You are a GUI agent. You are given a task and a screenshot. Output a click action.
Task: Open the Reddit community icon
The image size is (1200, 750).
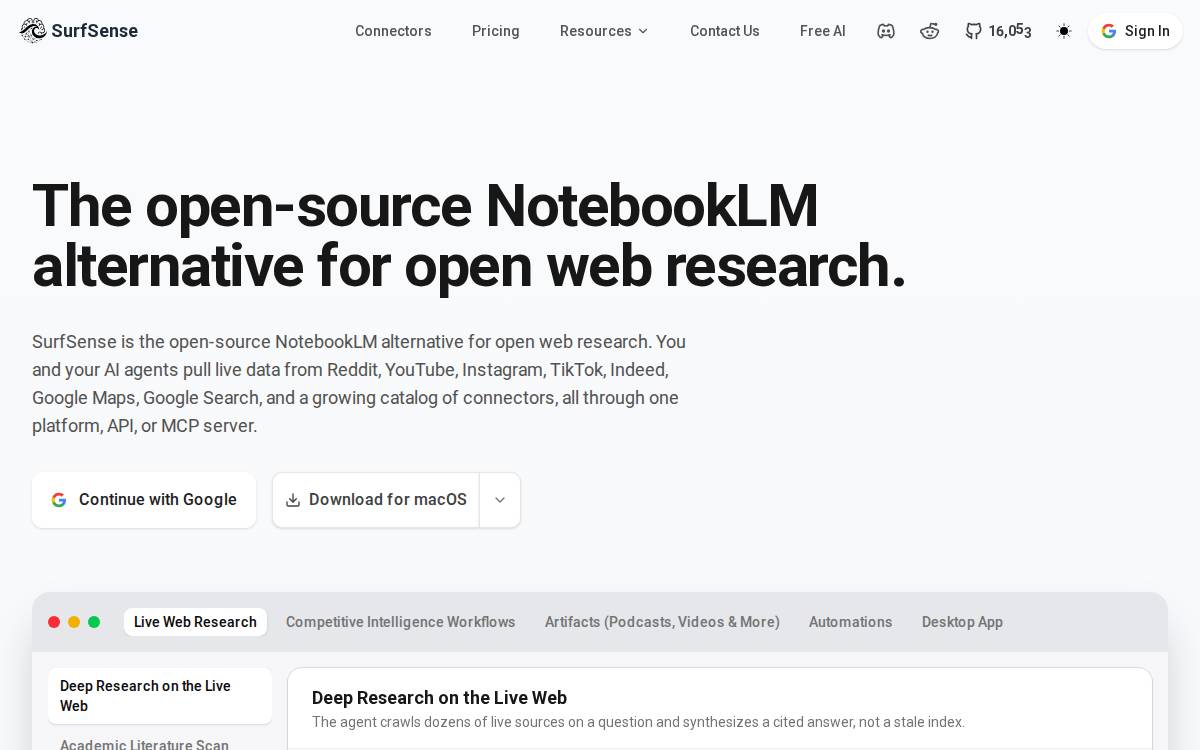click(x=930, y=31)
